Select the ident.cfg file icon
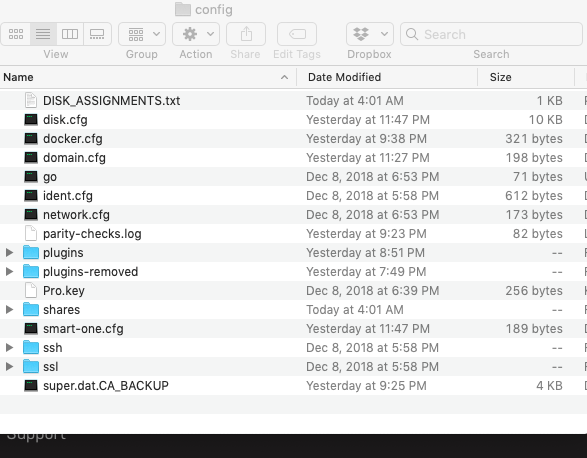 pos(31,196)
